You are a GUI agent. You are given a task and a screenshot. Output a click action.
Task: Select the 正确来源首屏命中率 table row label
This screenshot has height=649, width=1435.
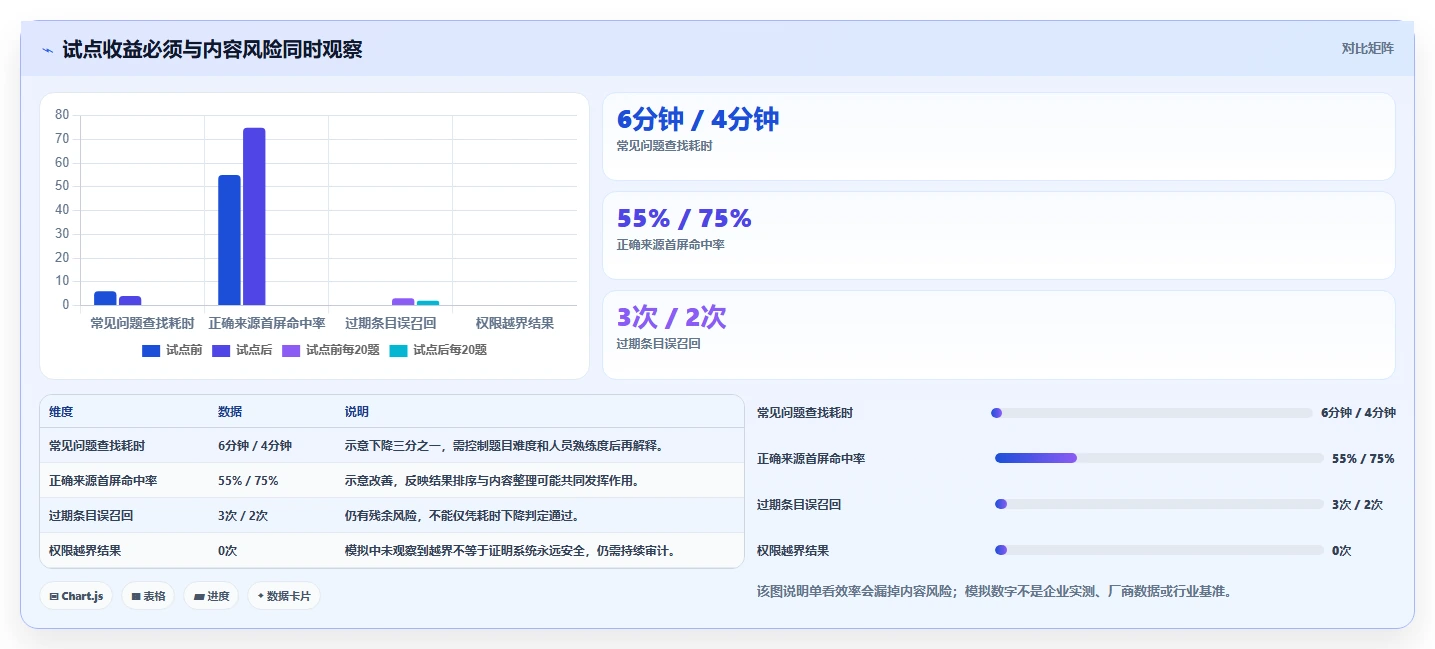coord(103,481)
